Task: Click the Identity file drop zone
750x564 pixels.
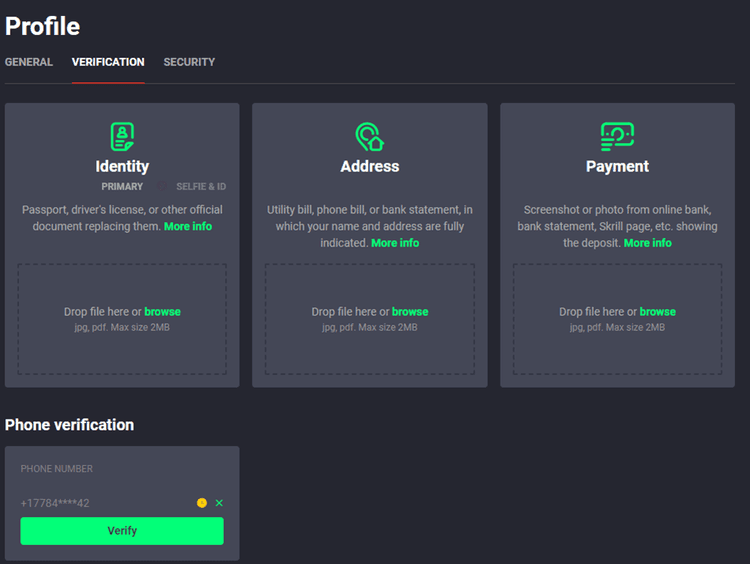Action: click(x=122, y=319)
